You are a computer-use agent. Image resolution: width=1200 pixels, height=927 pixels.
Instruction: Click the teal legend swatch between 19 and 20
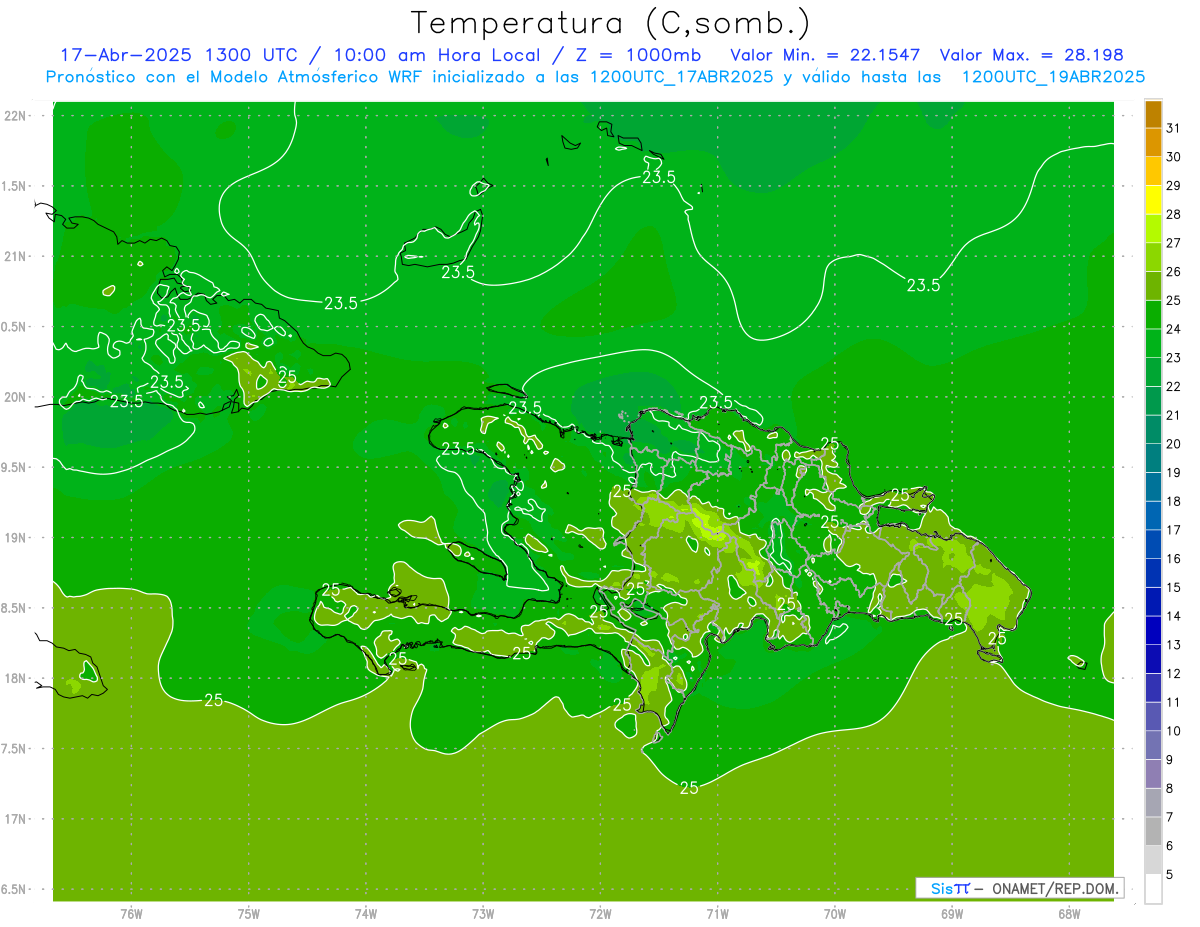(x=1153, y=458)
